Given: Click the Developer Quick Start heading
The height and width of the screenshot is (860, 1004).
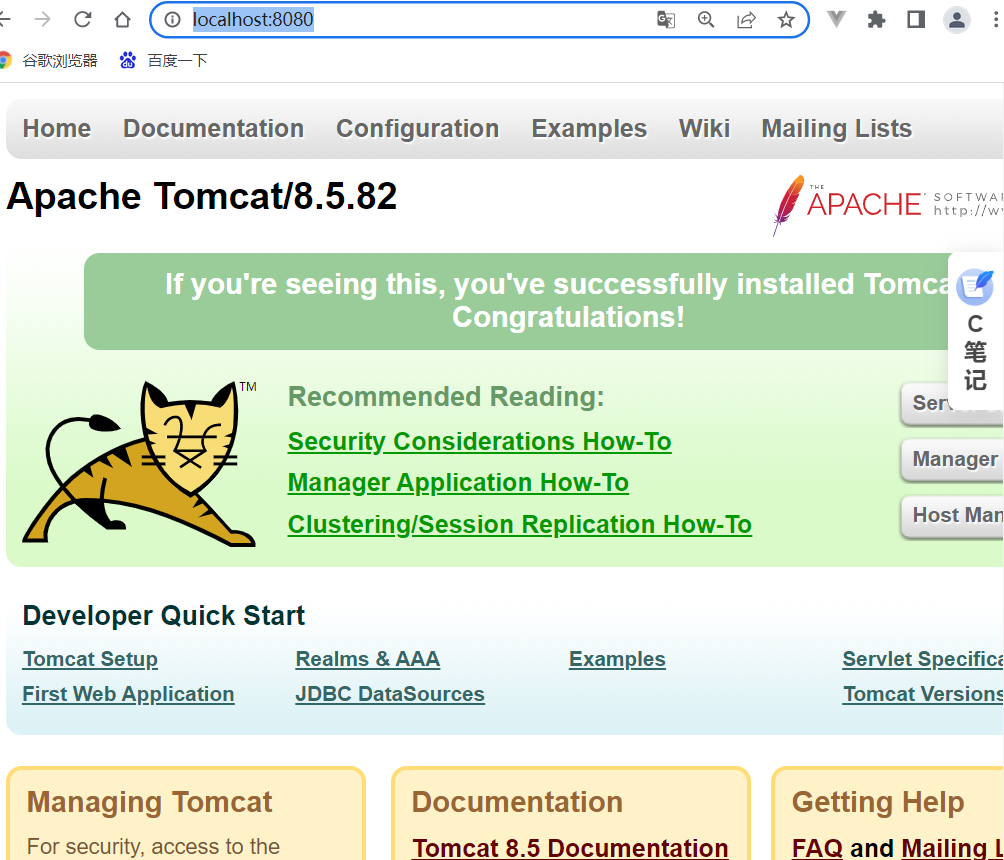Looking at the screenshot, I should (x=163, y=615).
